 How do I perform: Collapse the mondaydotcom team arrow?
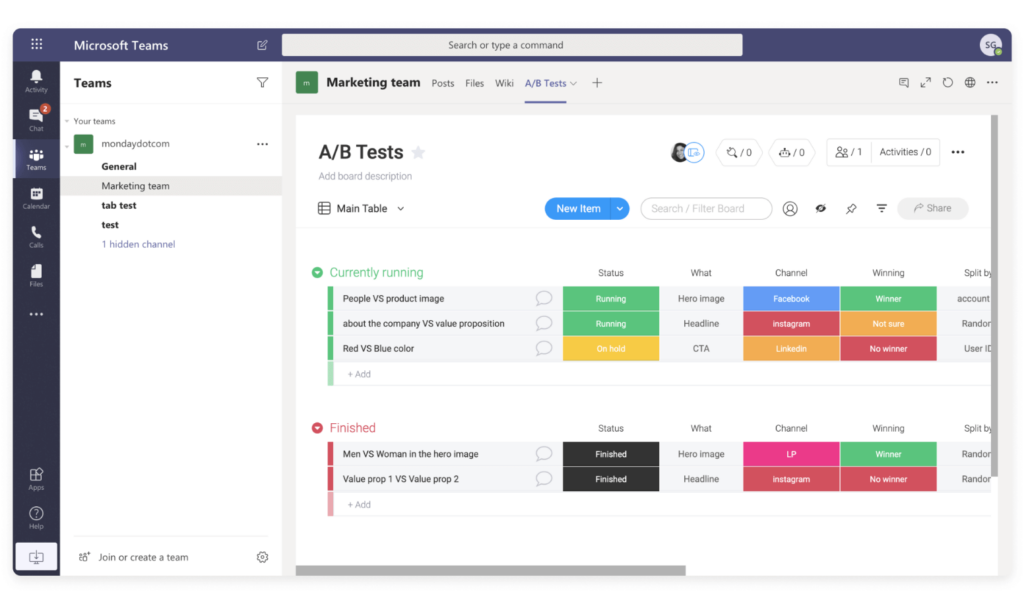pyautogui.click(x=67, y=146)
